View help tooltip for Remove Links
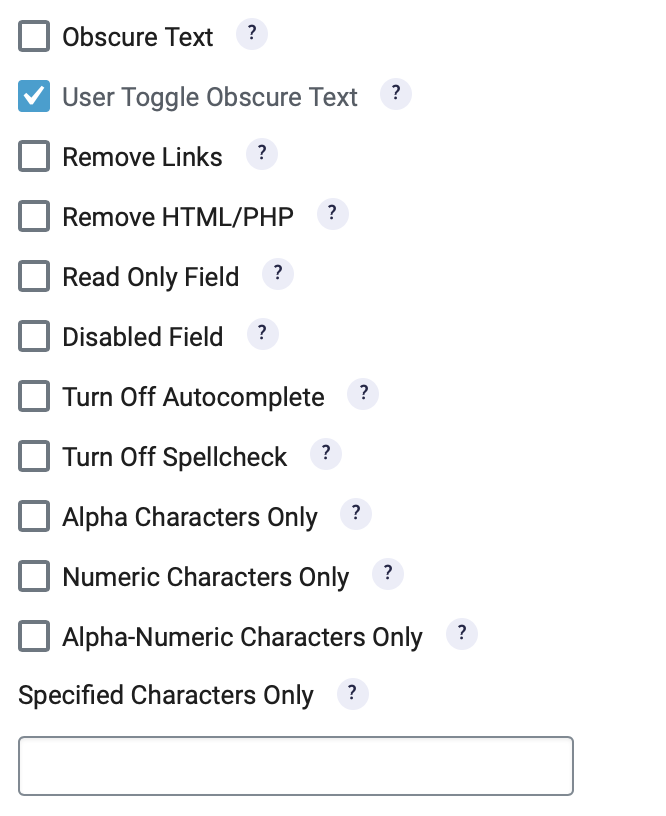The image size is (666, 816). click(262, 153)
